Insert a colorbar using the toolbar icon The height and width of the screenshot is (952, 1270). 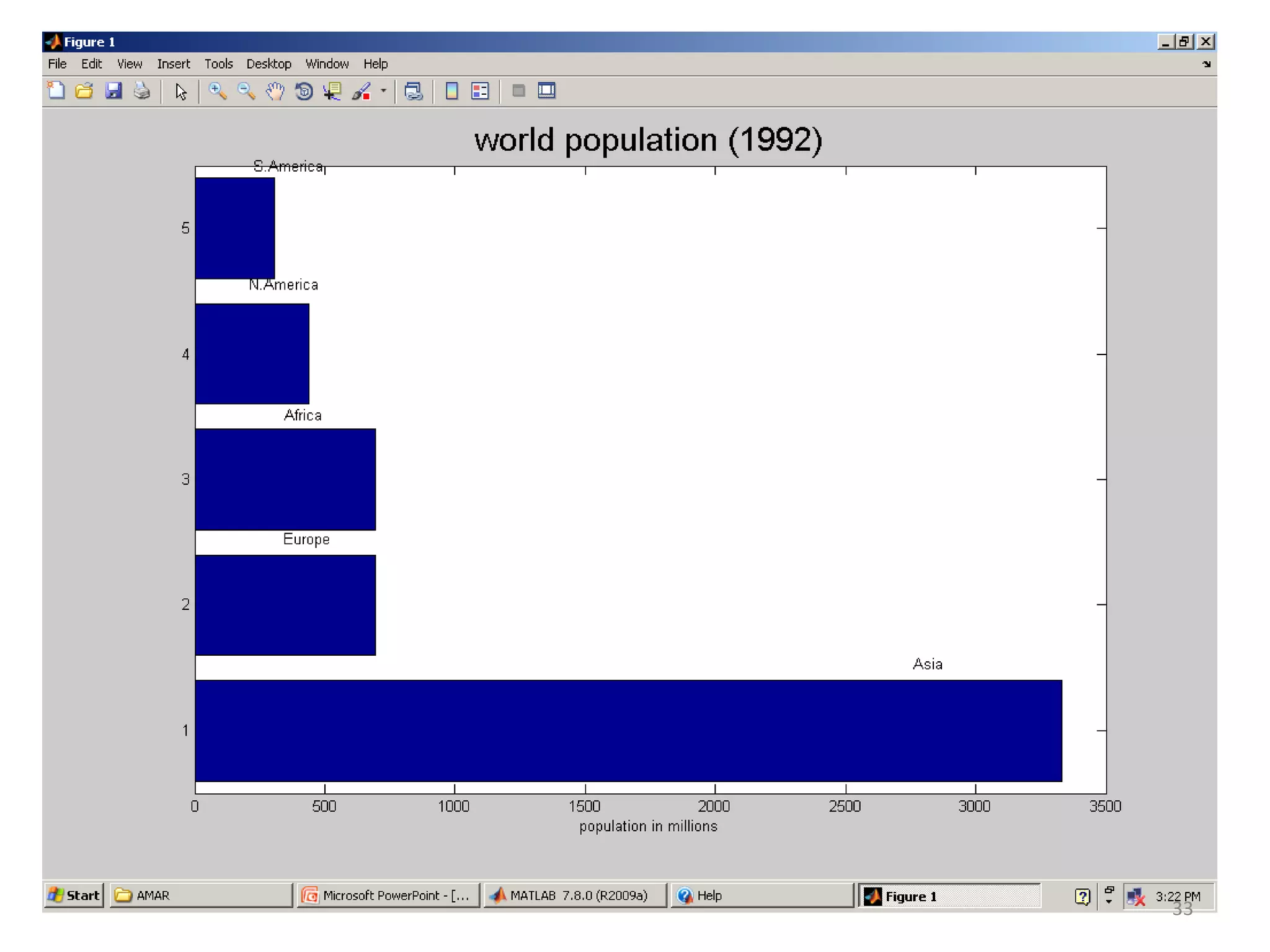point(452,91)
